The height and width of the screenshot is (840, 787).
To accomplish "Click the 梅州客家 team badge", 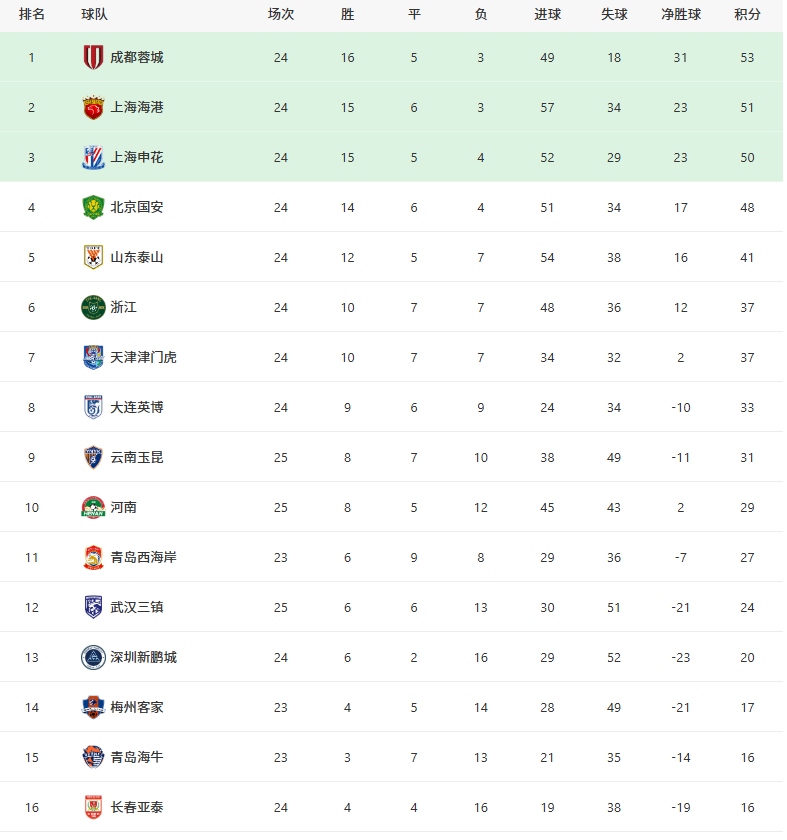I will point(93,707).
